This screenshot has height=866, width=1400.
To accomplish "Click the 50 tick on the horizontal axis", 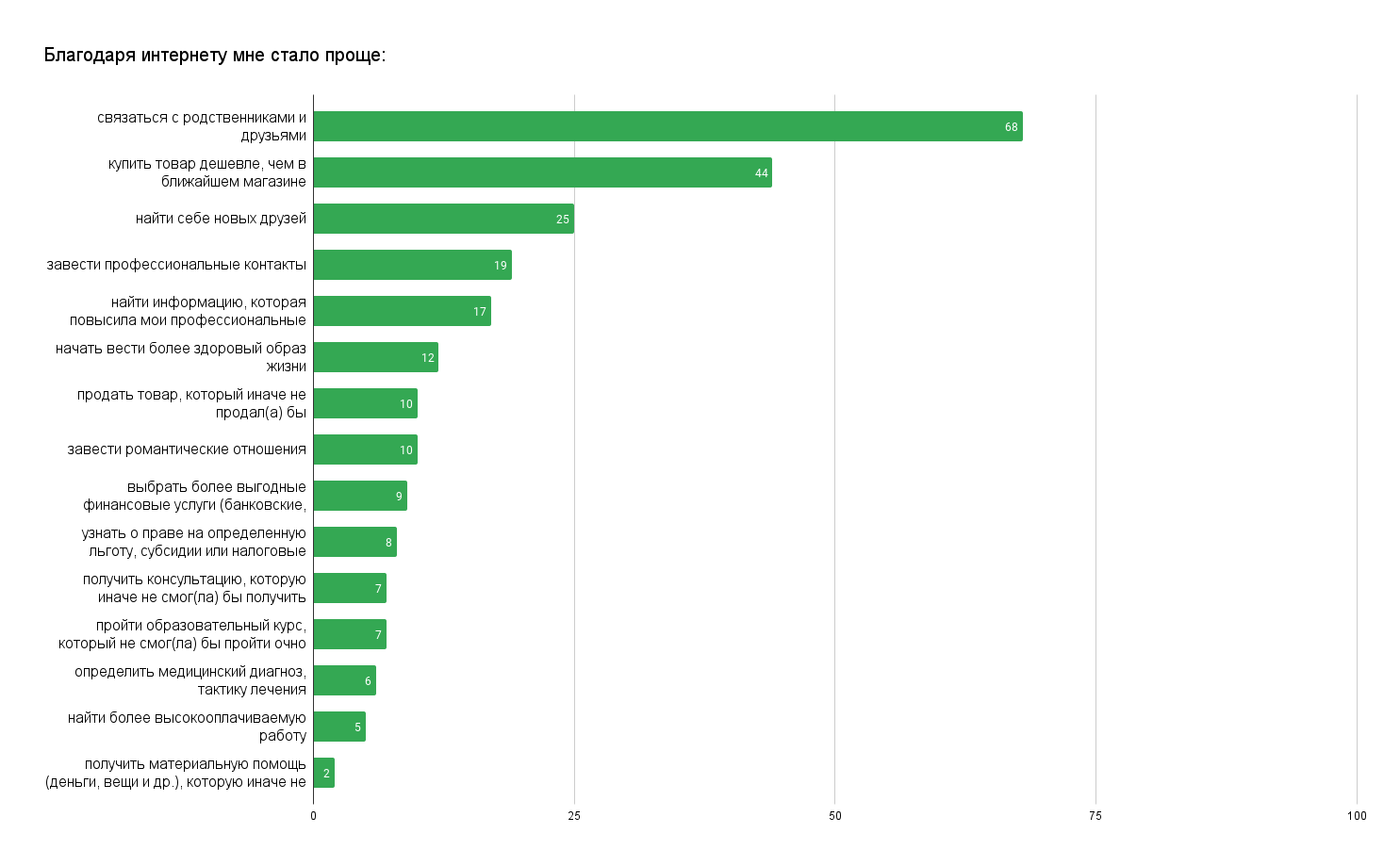I will click(x=835, y=816).
